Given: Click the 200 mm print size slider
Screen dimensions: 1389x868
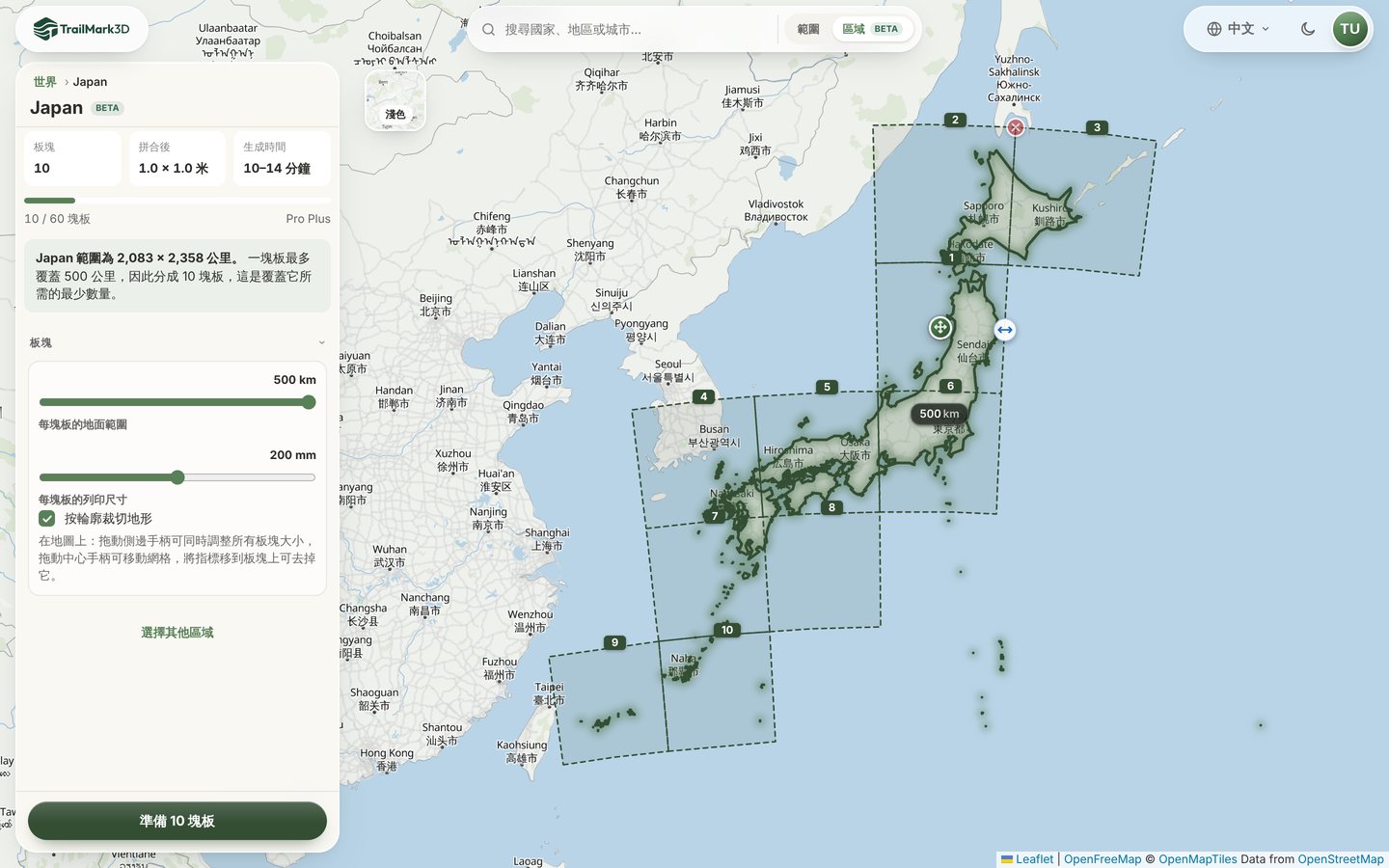Looking at the screenshot, I should tap(177, 477).
